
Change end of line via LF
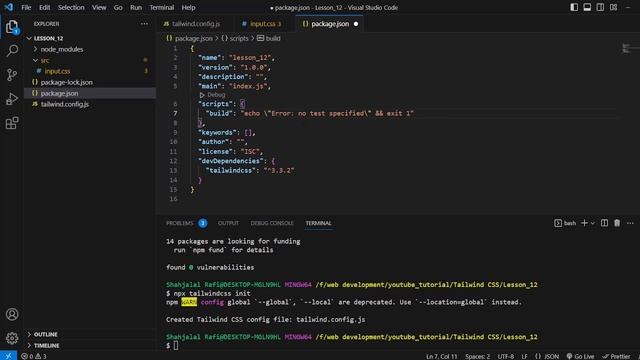(524, 356)
